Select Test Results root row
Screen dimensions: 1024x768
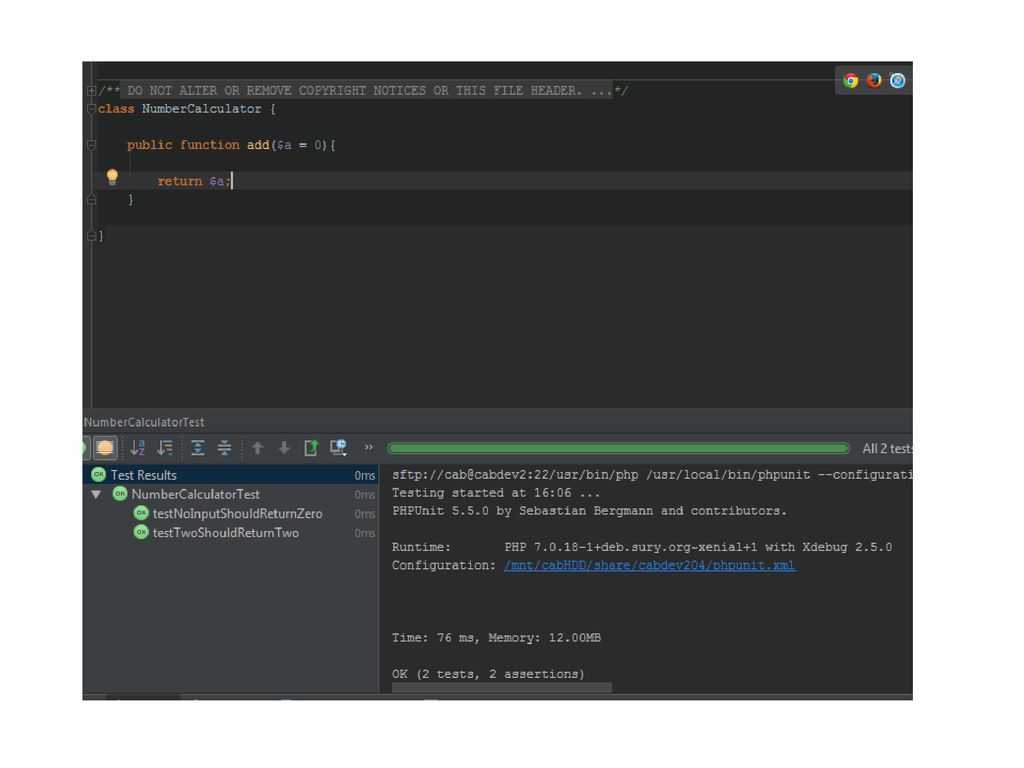click(x=231, y=475)
